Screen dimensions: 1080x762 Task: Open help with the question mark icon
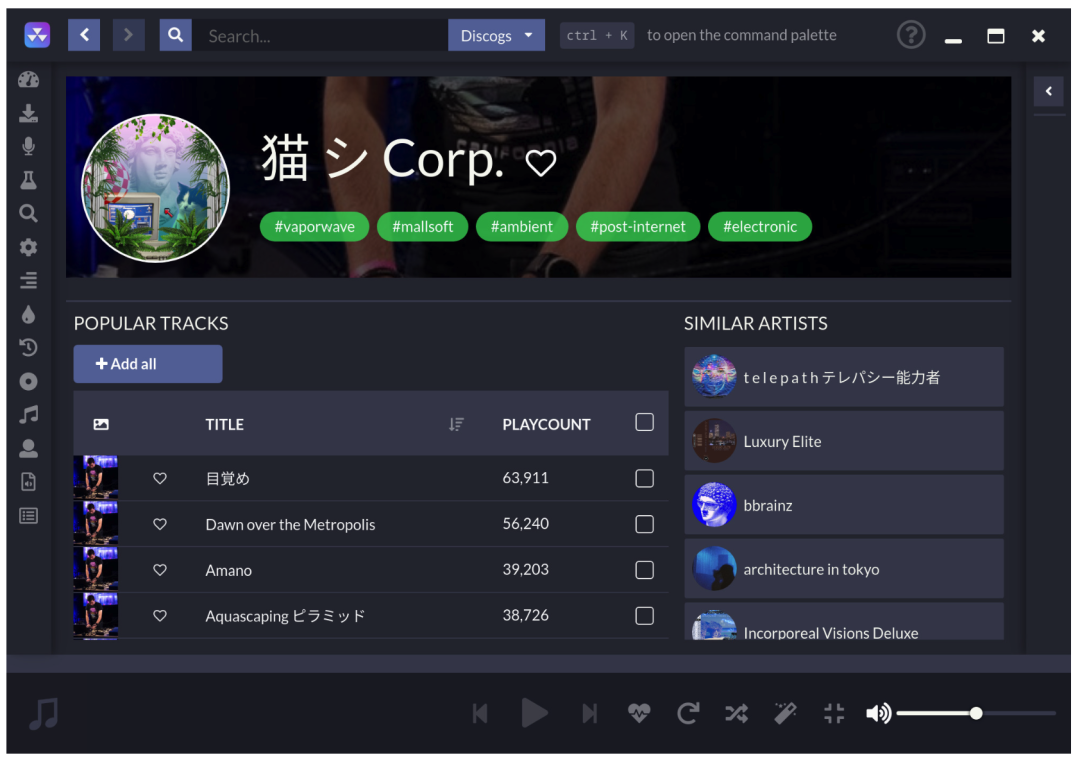911,34
